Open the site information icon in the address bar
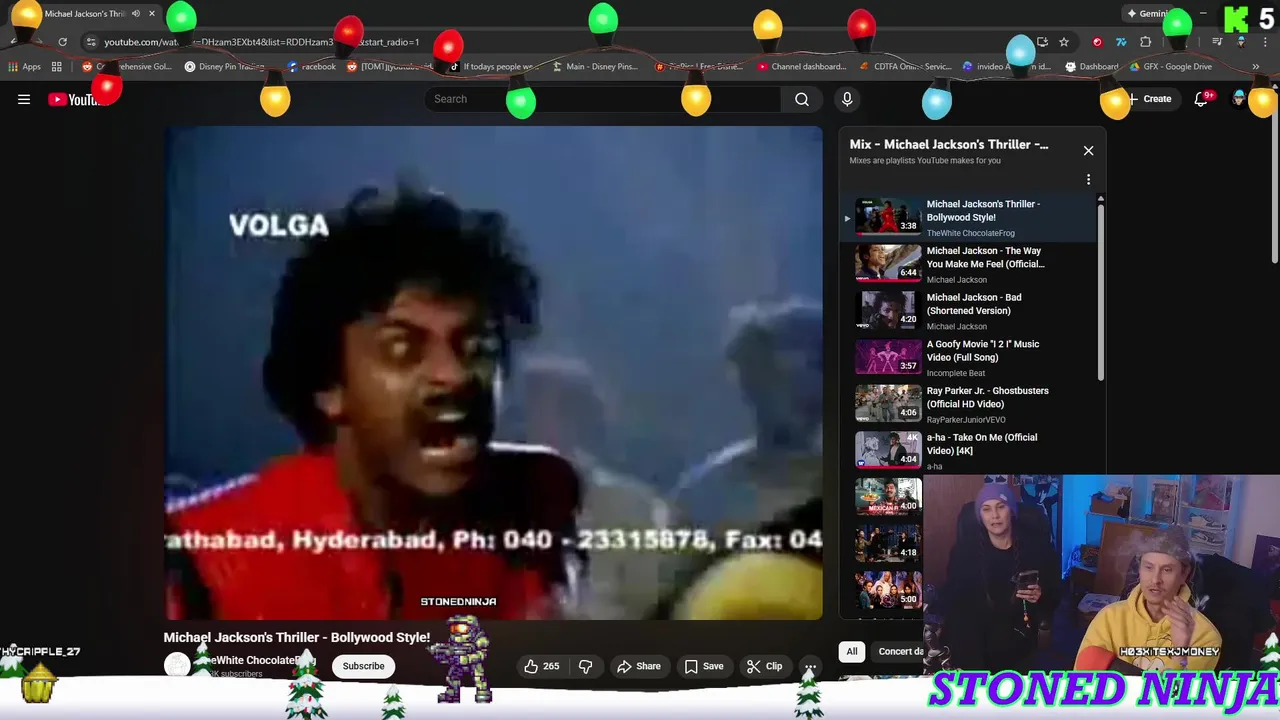Image resolution: width=1280 pixels, height=720 pixels. (90, 42)
